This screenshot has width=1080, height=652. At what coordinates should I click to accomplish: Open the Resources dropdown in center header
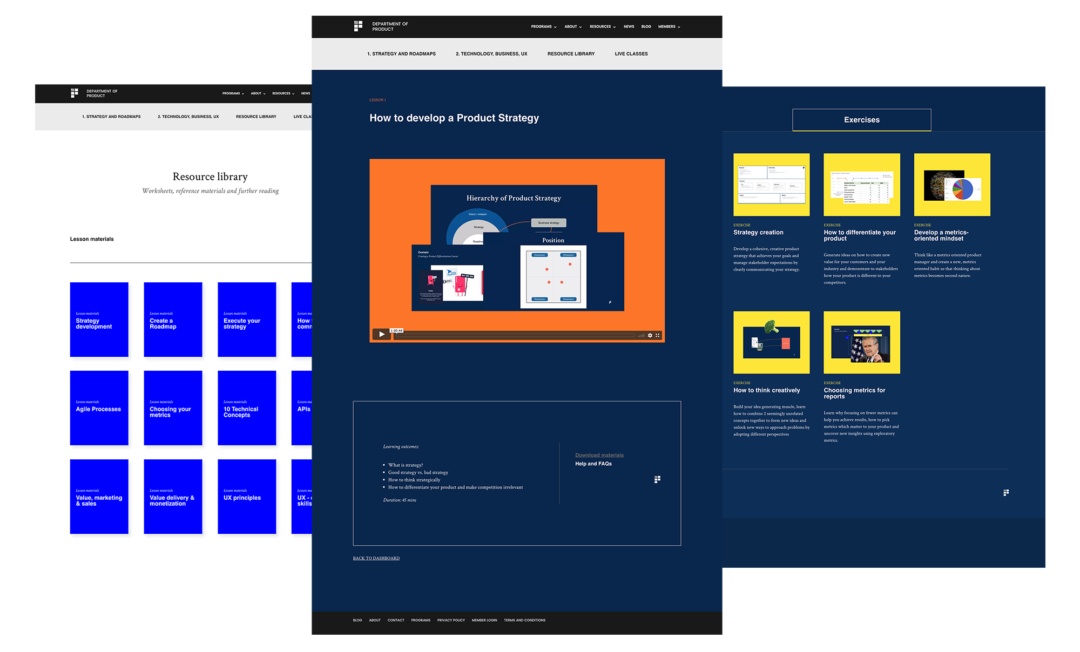(x=602, y=27)
